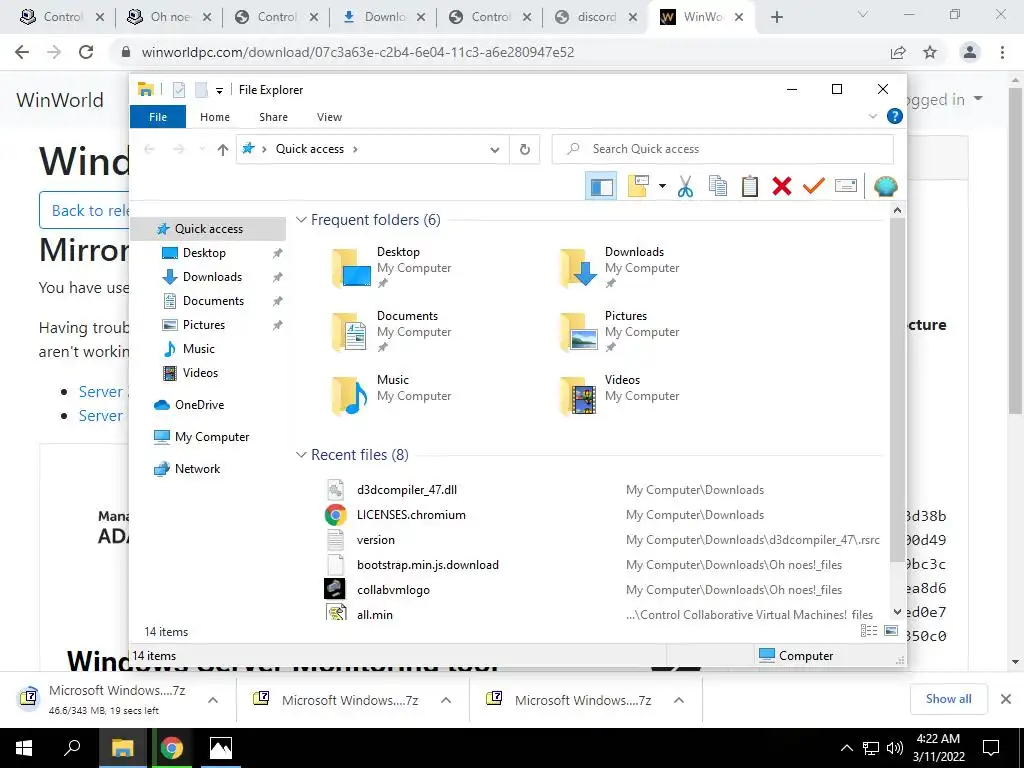This screenshot has width=1024, height=768.
Task: Select Pictures in navigation pane
Action: tap(204, 325)
